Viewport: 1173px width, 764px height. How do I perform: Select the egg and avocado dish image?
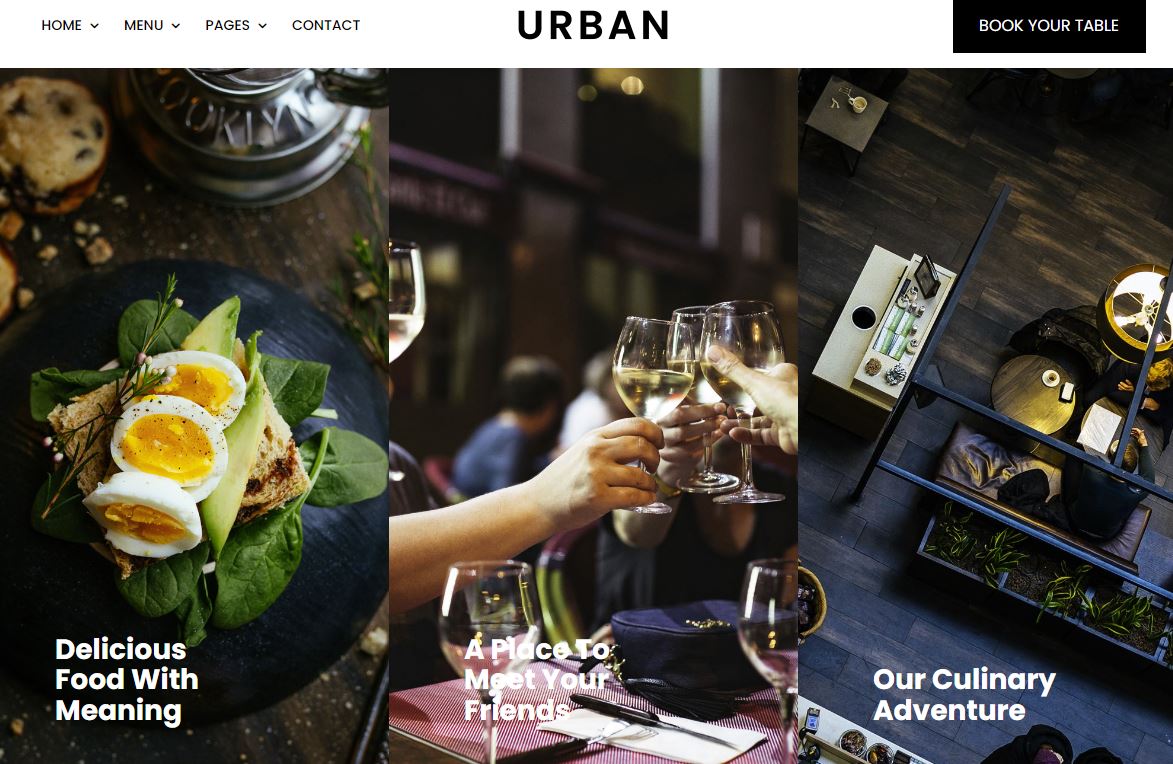tap(194, 416)
